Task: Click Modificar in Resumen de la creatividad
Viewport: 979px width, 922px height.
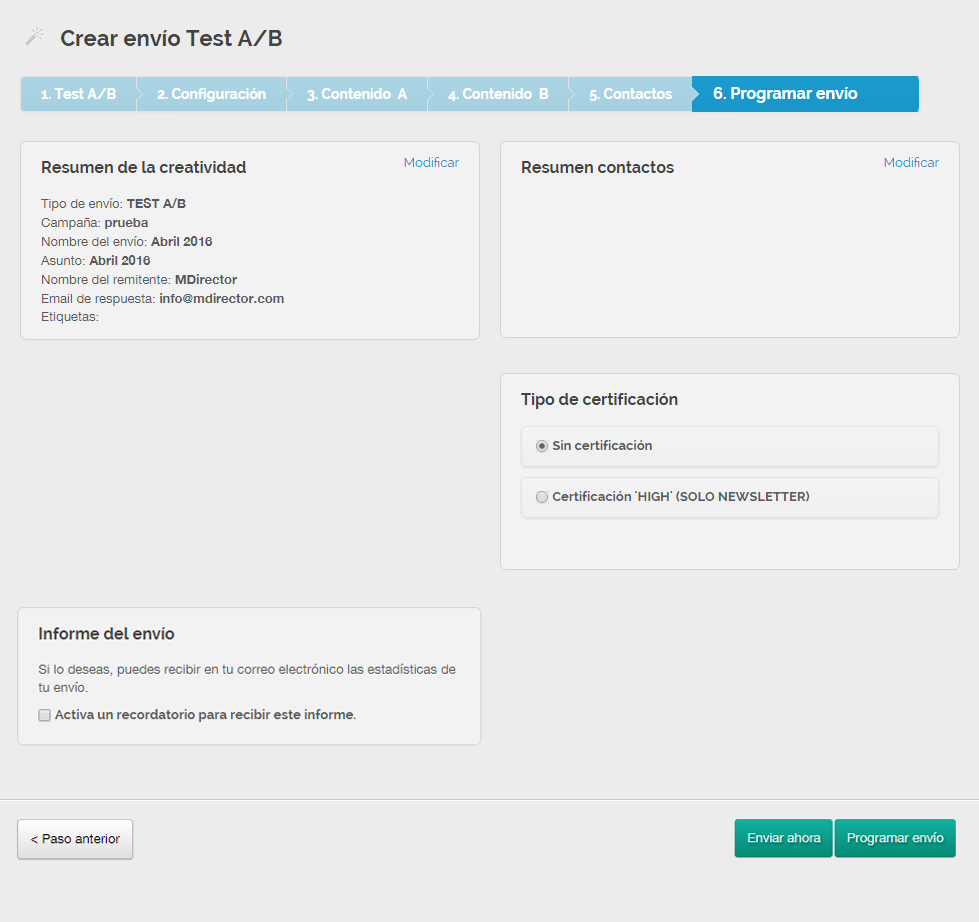Action: click(x=431, y=162)
